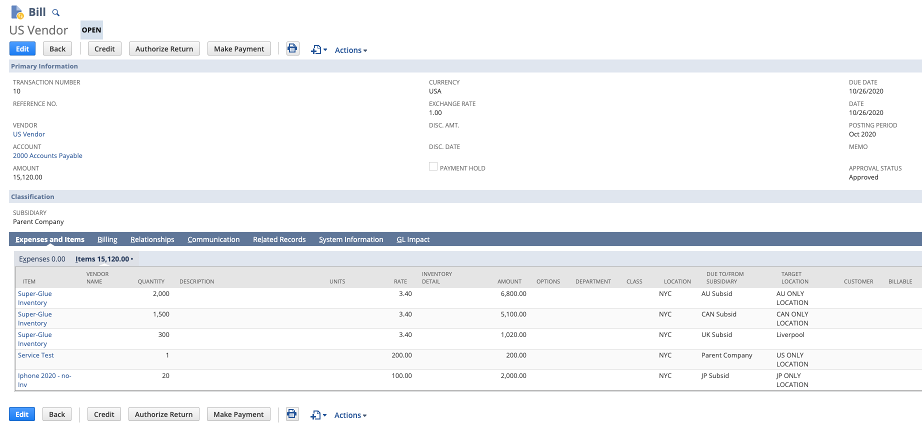The image size is (922, 436).
Task: Click the top Edit button
Action: (x=23, y=48)
